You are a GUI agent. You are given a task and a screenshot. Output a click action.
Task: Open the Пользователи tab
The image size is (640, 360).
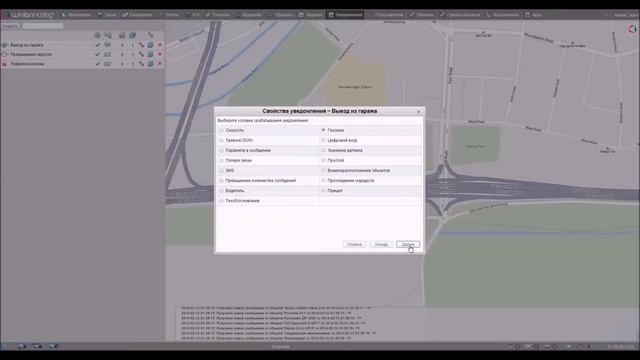pyautogui.click(x=386, y=15)
